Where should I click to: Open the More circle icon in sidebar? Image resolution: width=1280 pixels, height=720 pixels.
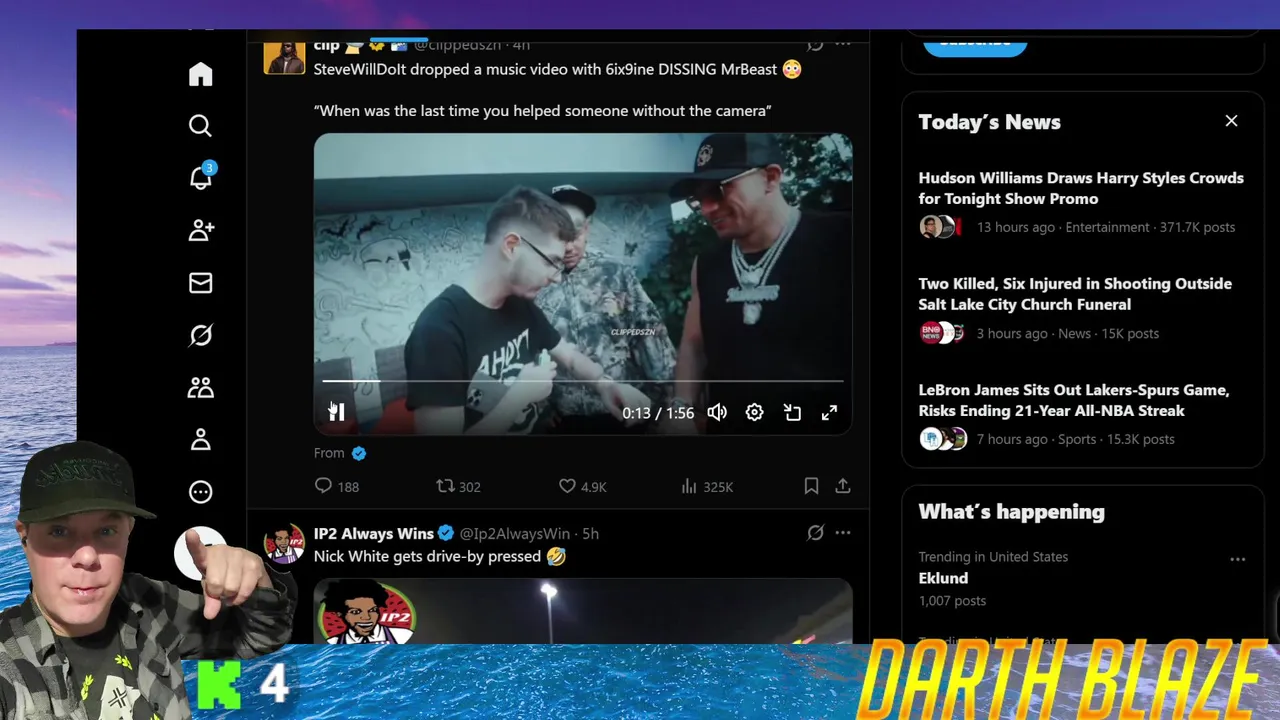point(200,492)
